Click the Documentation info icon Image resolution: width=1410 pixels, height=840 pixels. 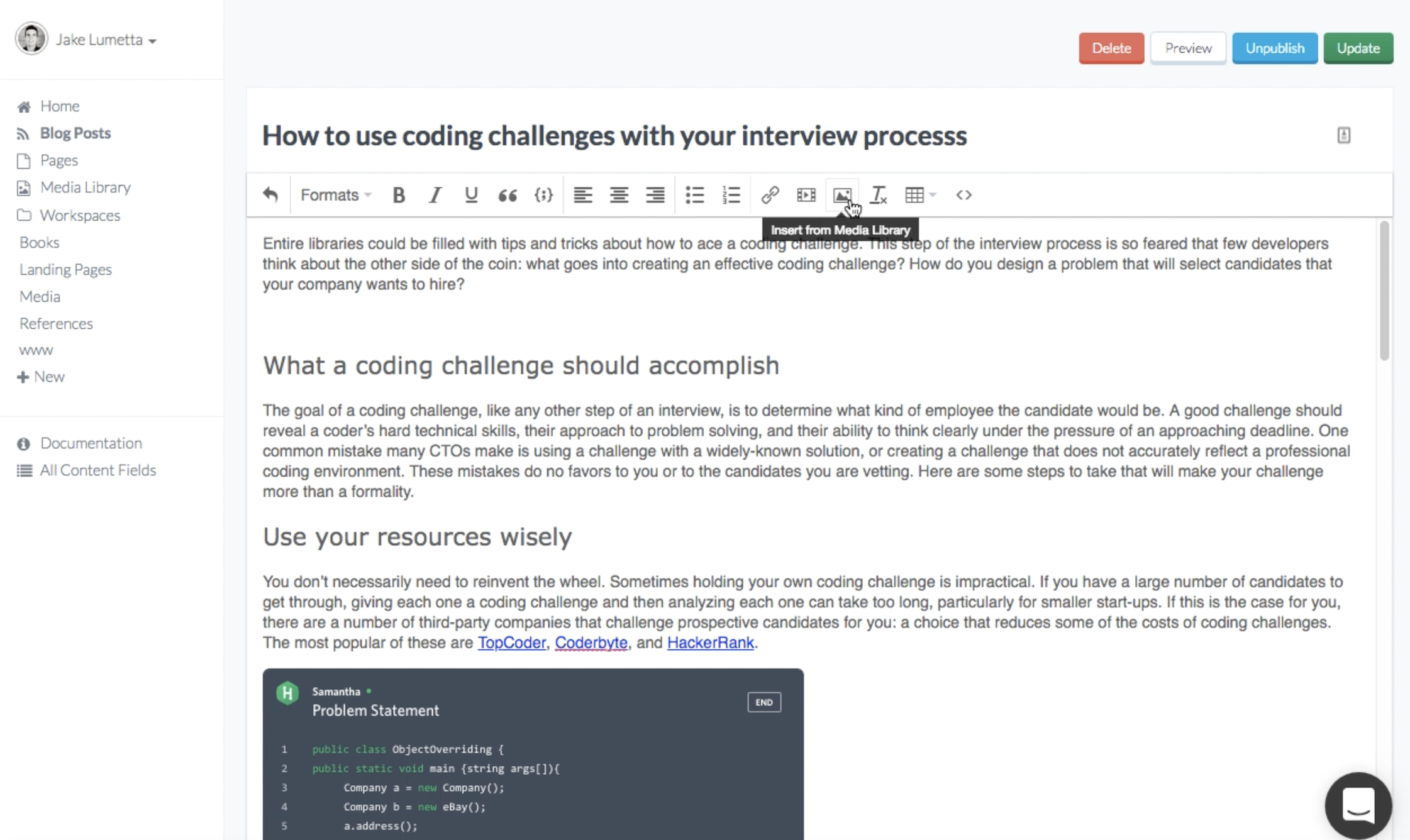coord(24,444)
